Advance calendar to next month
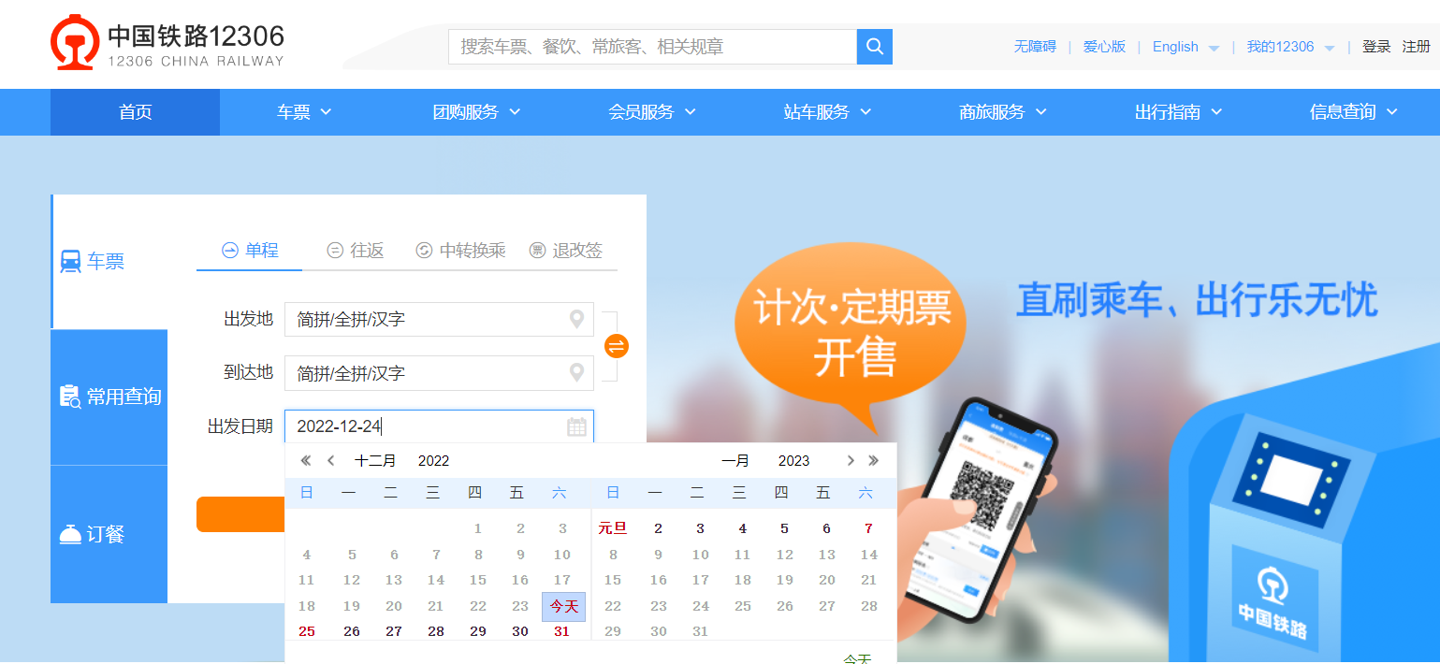 [850, 461]
